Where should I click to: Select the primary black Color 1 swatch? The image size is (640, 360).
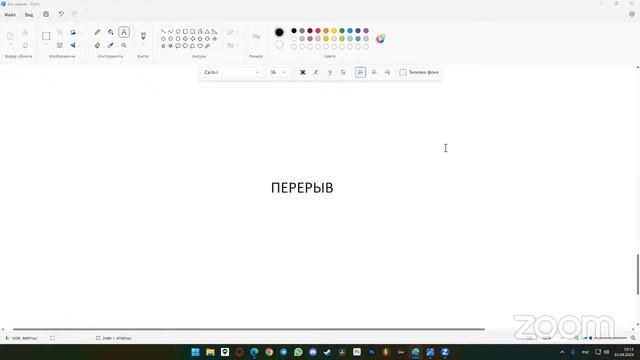pos(279,32)
